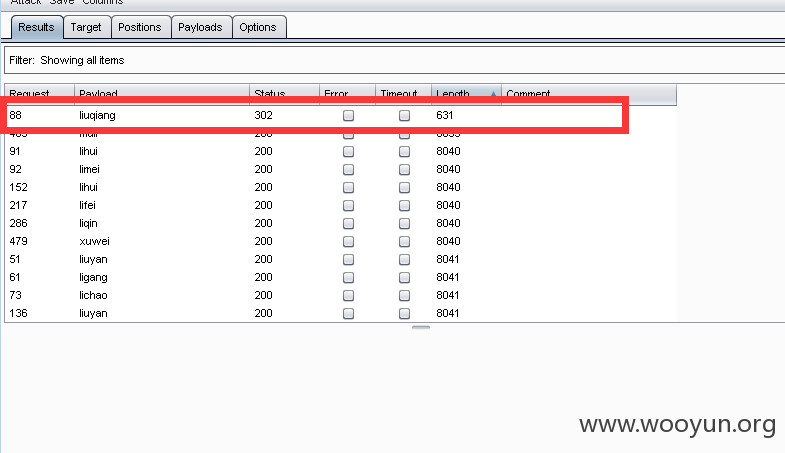Click length 8040 in liqin row

(448, 223)
